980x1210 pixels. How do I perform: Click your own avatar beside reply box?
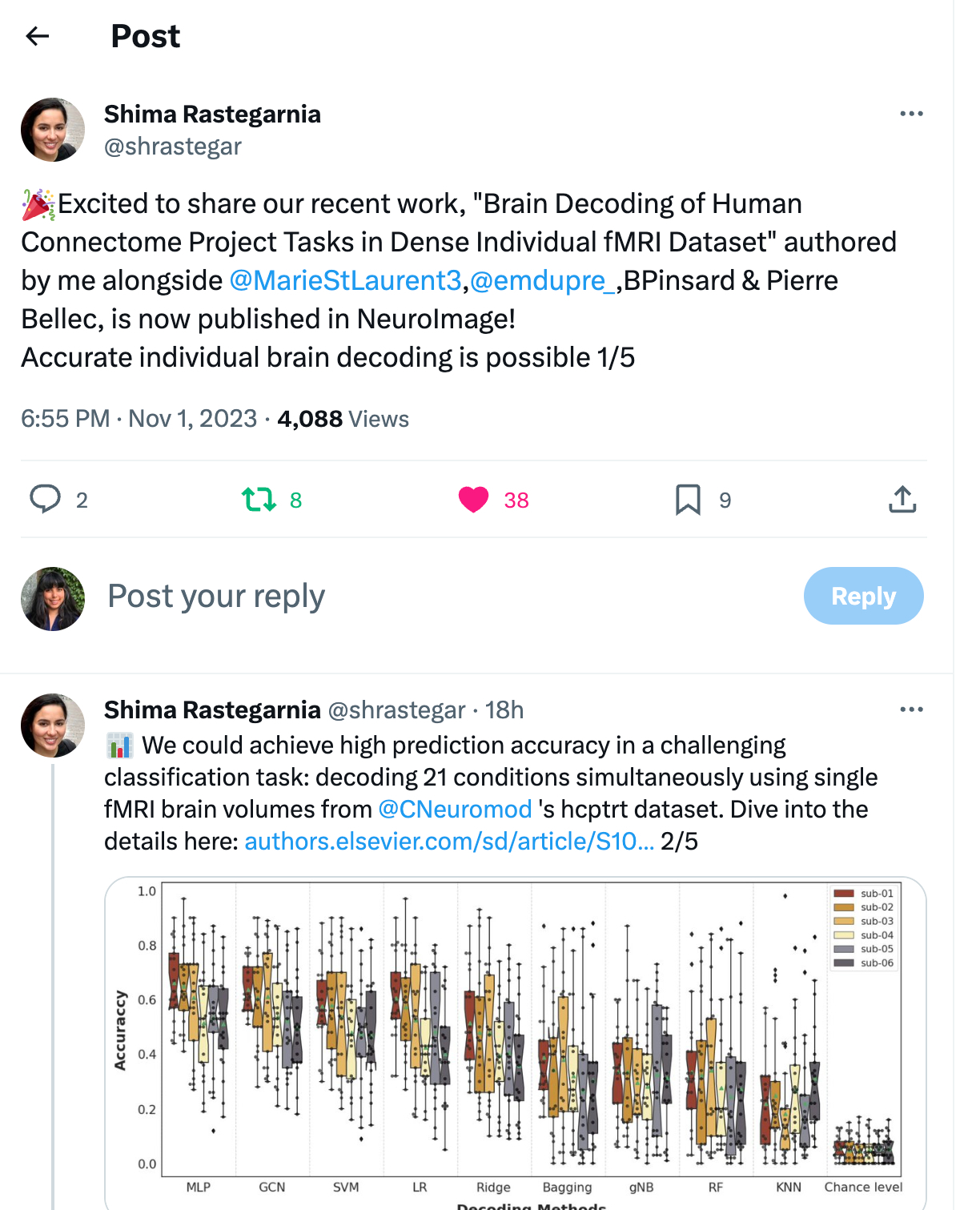[53, 599]
